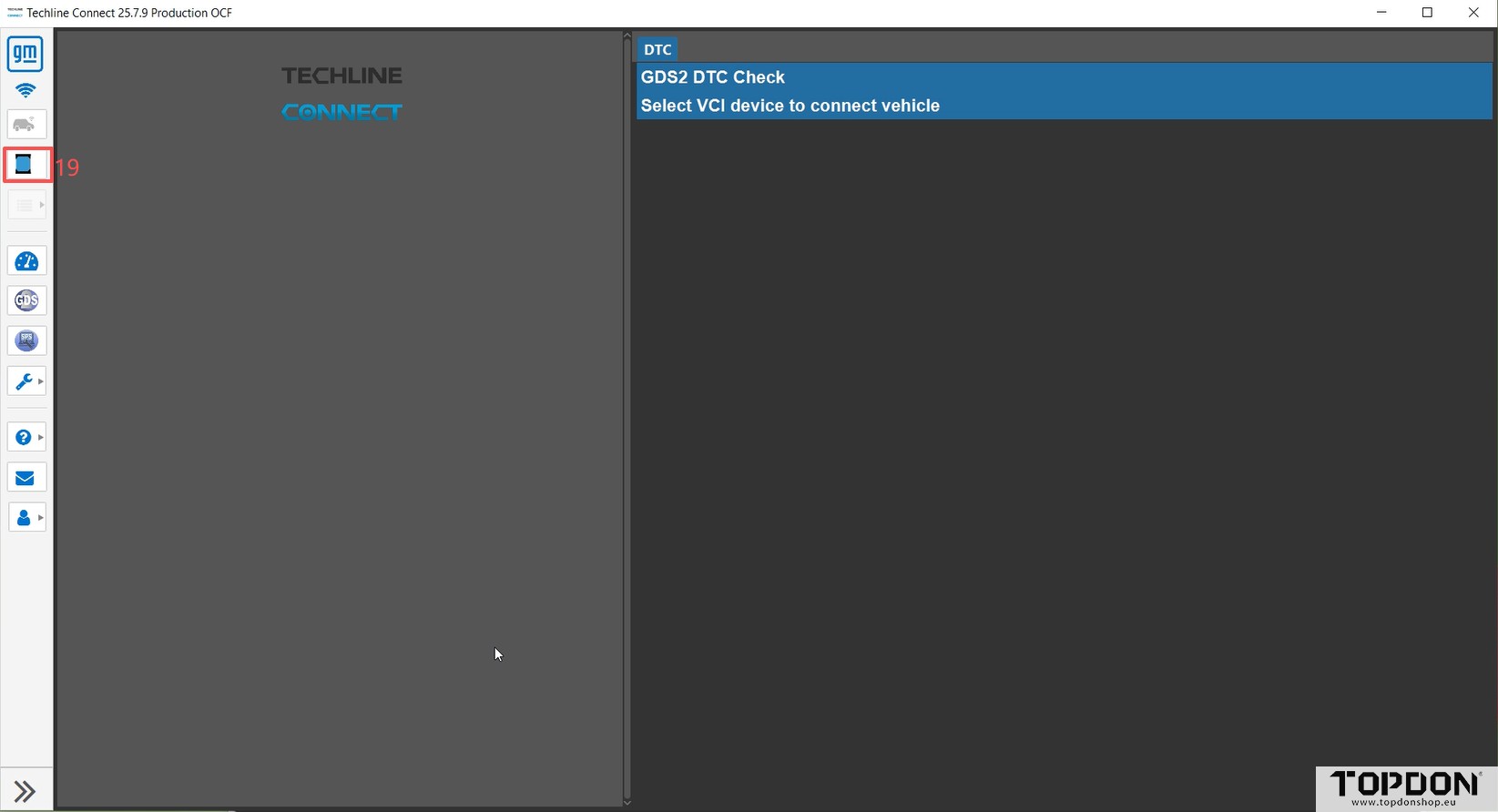The height and width of the screenshot is (812, 1498).
Task: Open the mail envelope icon
Action: tap(25, 478)
